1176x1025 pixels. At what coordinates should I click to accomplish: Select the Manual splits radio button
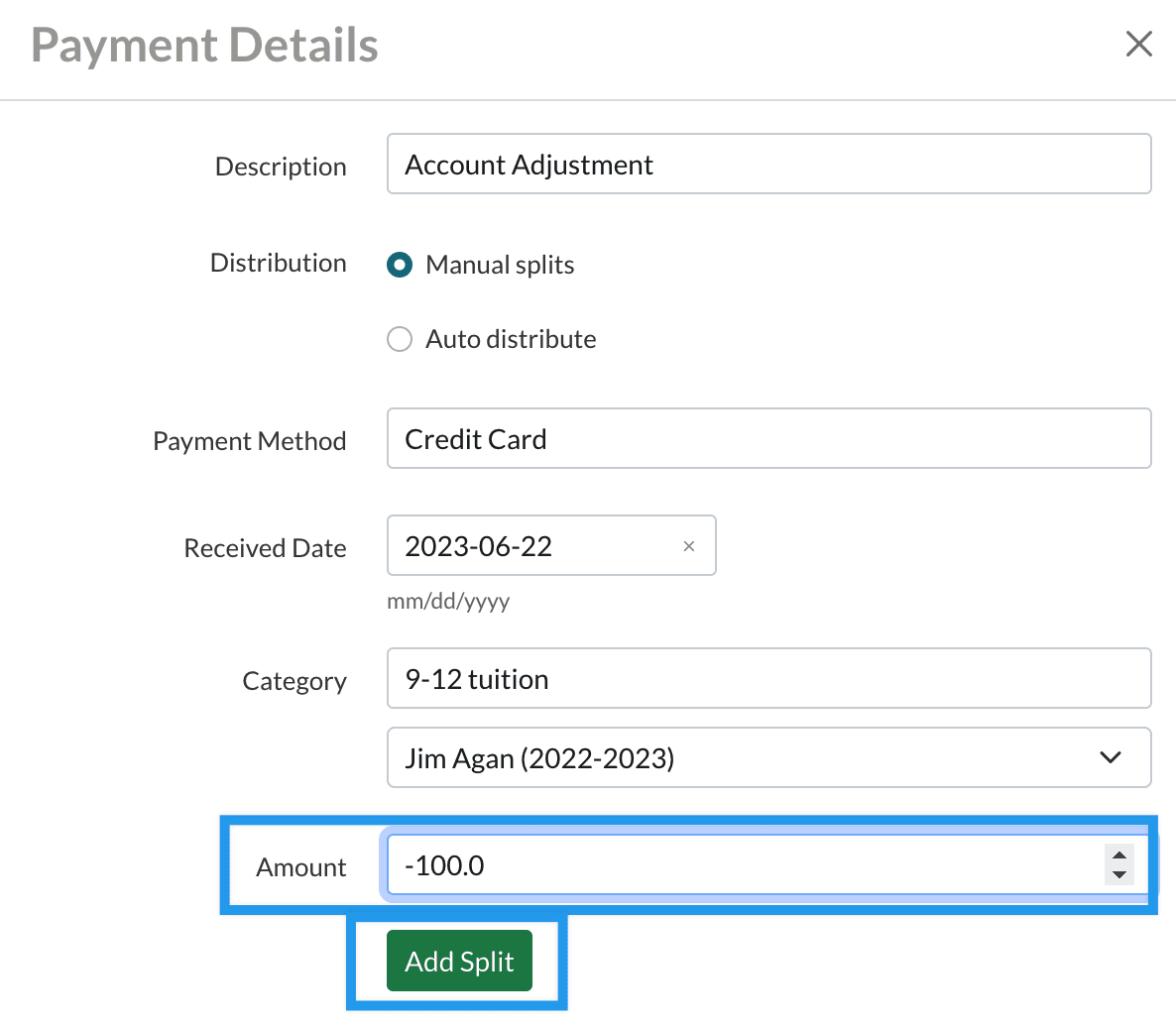point(400,265)
